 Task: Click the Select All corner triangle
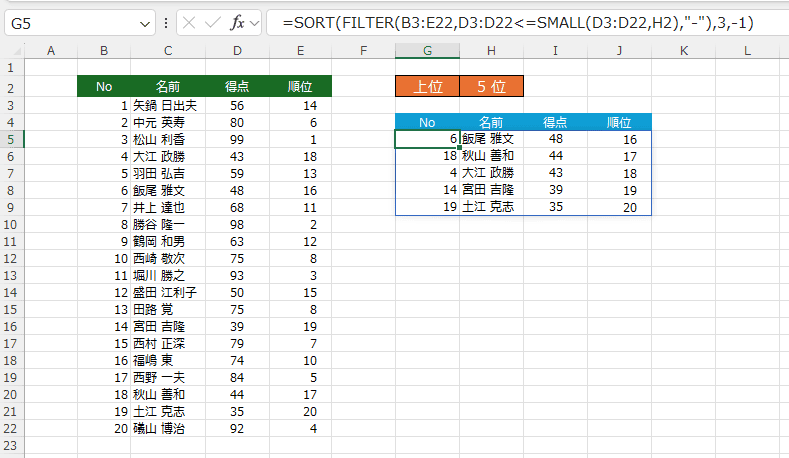click(x=10, y=50)
